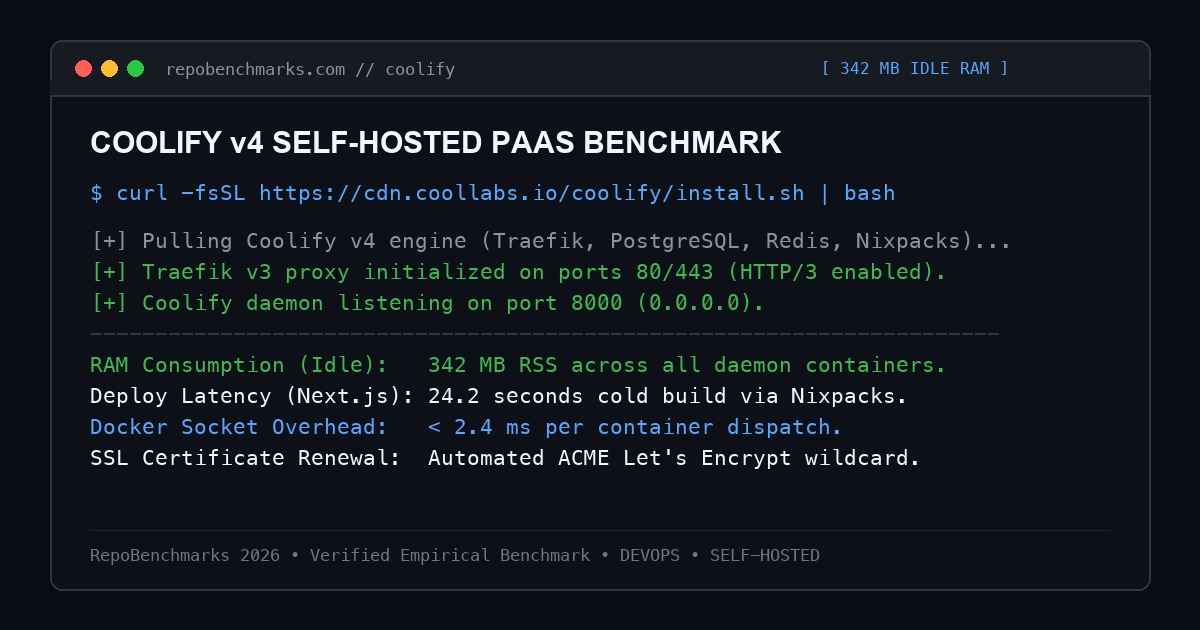Click the yellow minimize dot

click(x=109, y=69)
